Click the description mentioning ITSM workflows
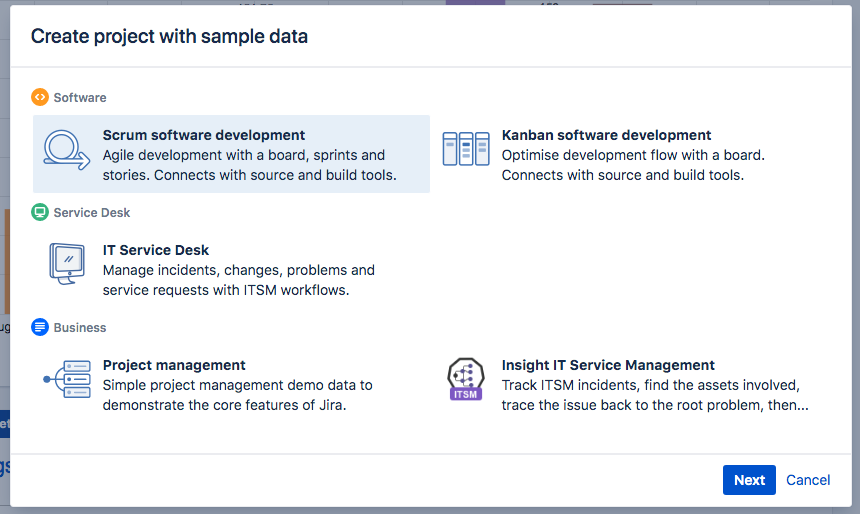 click(x=239, y=280)
